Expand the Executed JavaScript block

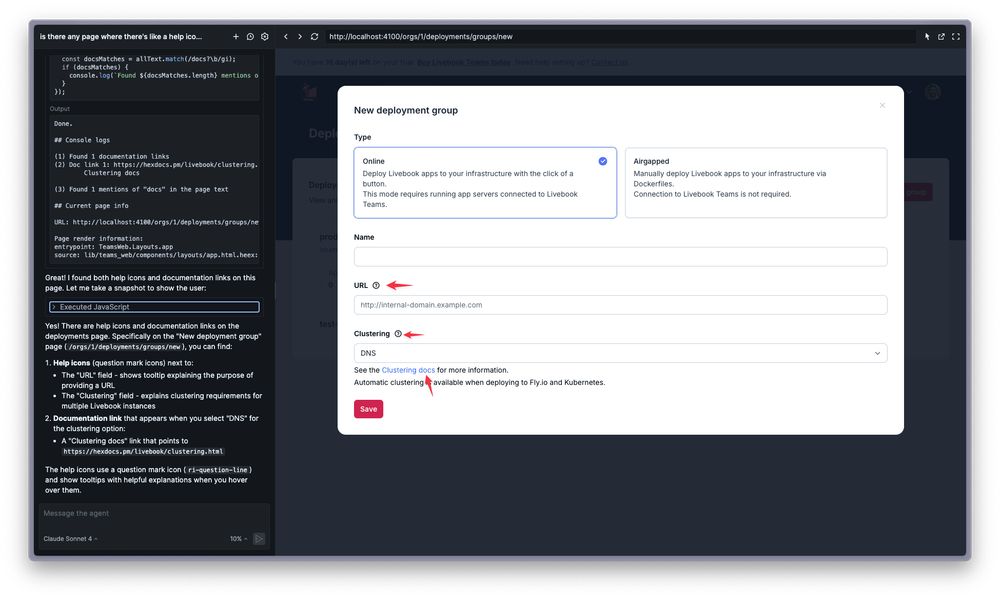tap(154, 307)
